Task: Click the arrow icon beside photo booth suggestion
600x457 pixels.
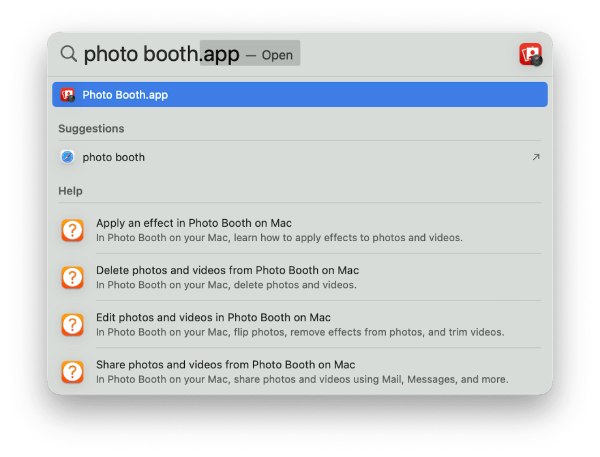Action: click(x=535, y=157)
